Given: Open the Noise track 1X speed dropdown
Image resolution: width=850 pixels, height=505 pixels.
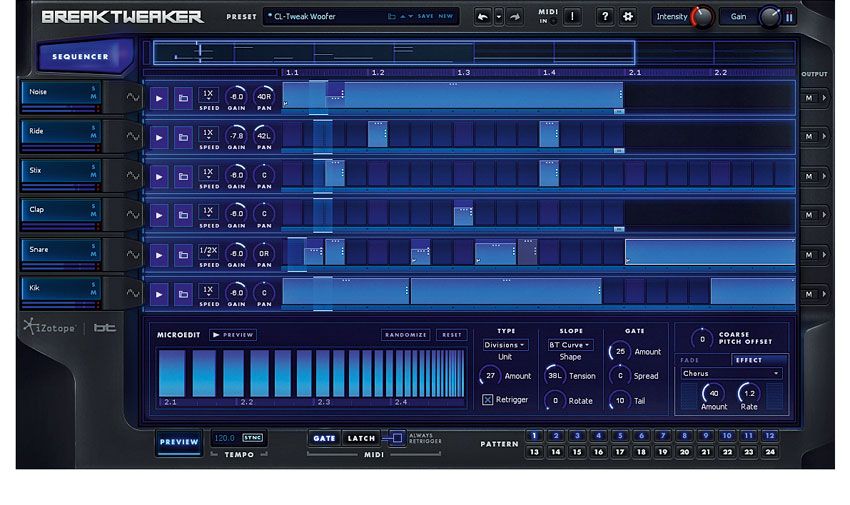Looking at the screenshot, I should [208, 95].
